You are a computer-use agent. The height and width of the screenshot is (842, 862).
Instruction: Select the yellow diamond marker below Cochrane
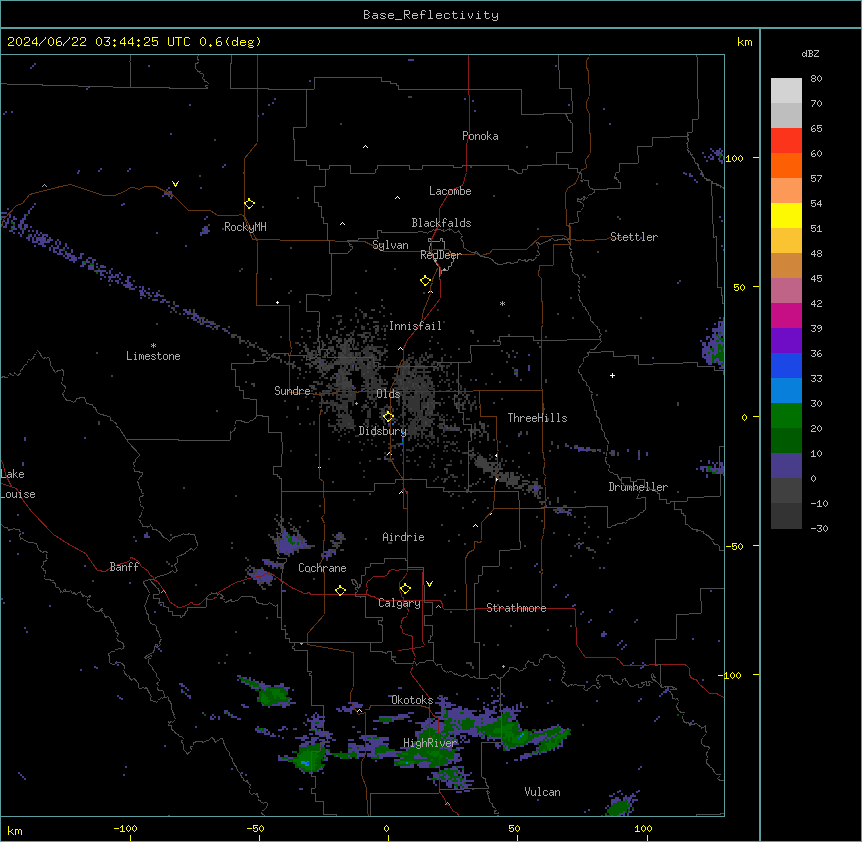340,590
